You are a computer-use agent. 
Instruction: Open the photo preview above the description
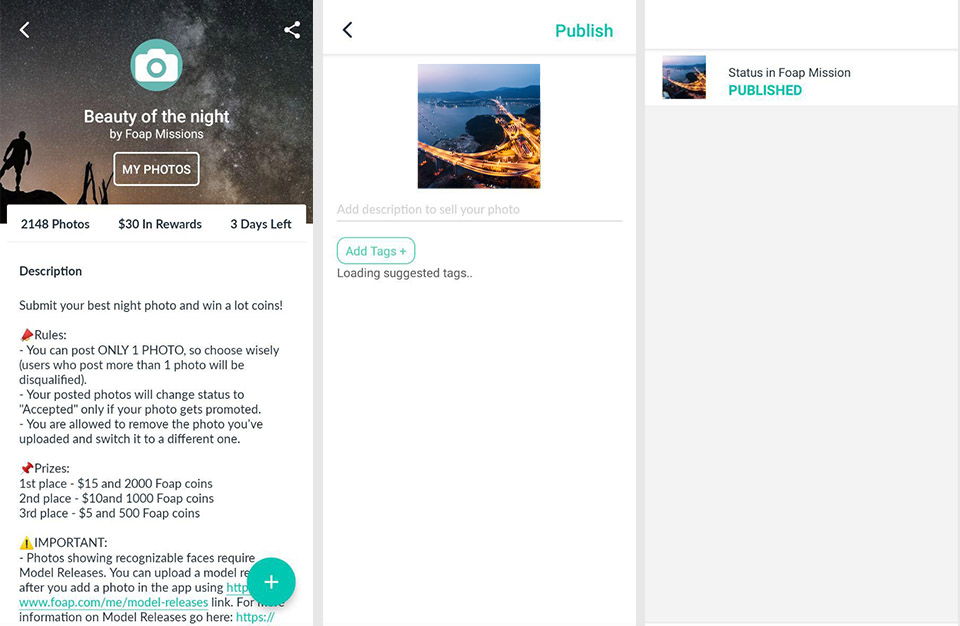(478, 126)
